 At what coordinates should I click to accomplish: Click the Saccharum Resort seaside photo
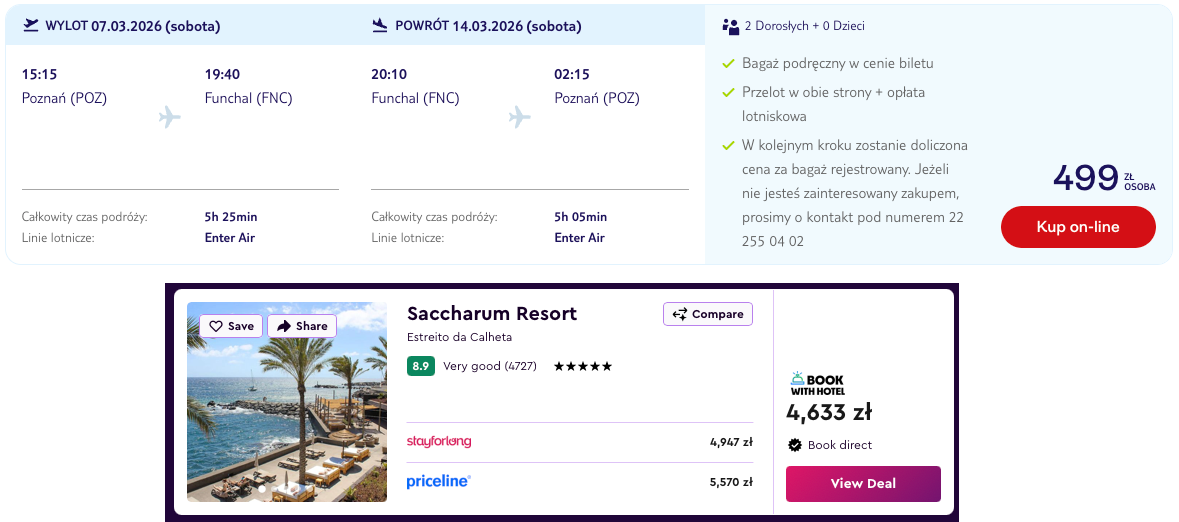tap(287, 420)
